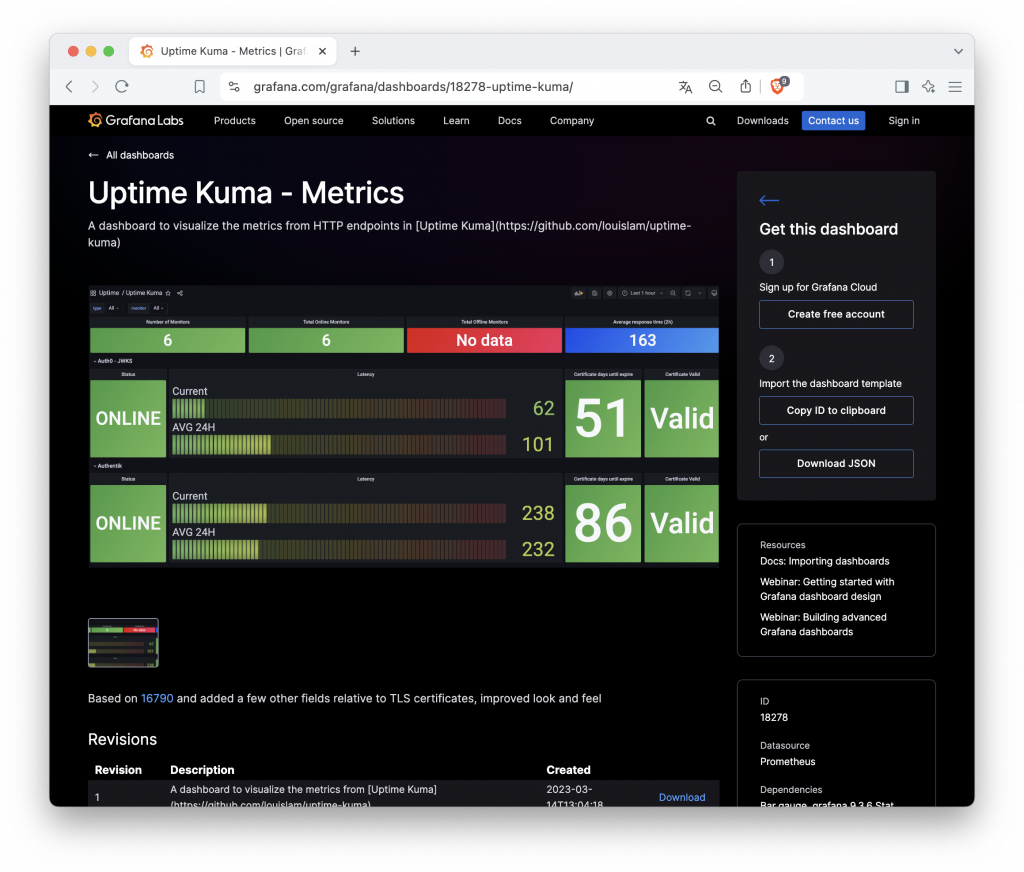Click the address bar URL field
Screen dimensions: 1024x872
click(413, 86)
